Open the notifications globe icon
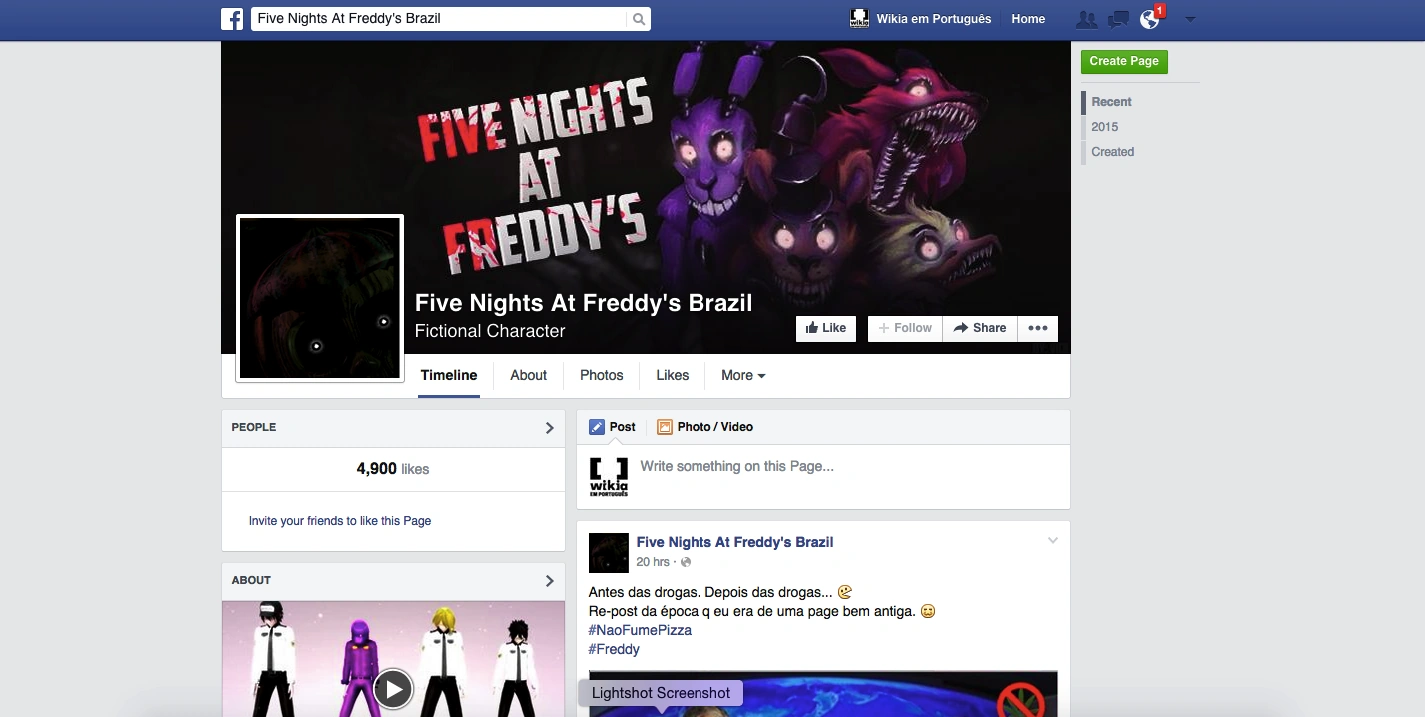The image size is (1425, 717). [x=1150, y=19]
